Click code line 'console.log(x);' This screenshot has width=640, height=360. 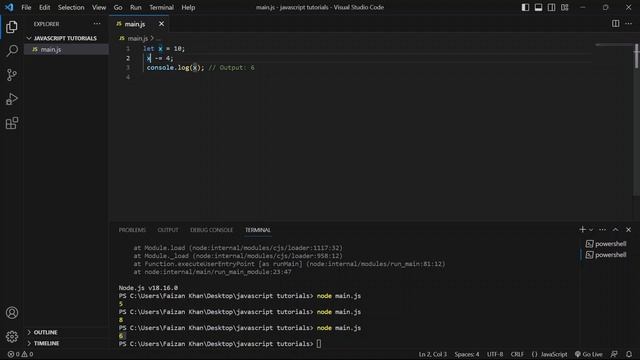pos(175,68)
